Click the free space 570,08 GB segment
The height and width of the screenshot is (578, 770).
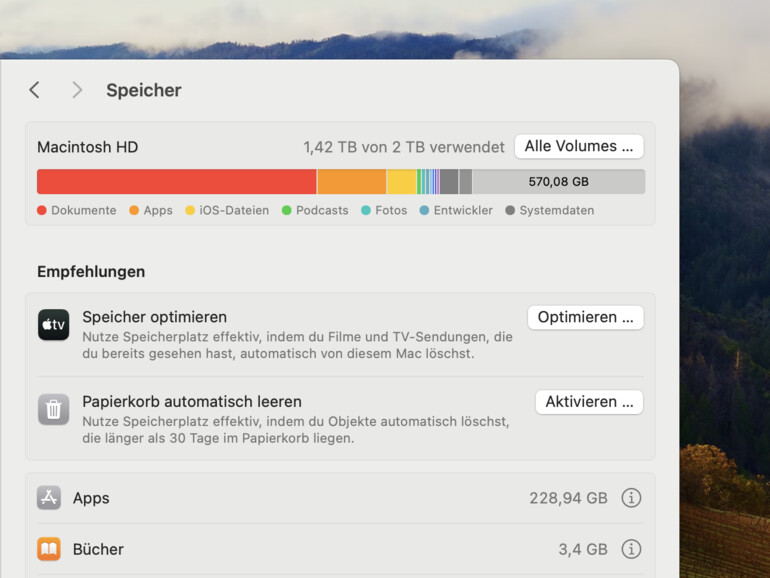click(x=558, y=182)
